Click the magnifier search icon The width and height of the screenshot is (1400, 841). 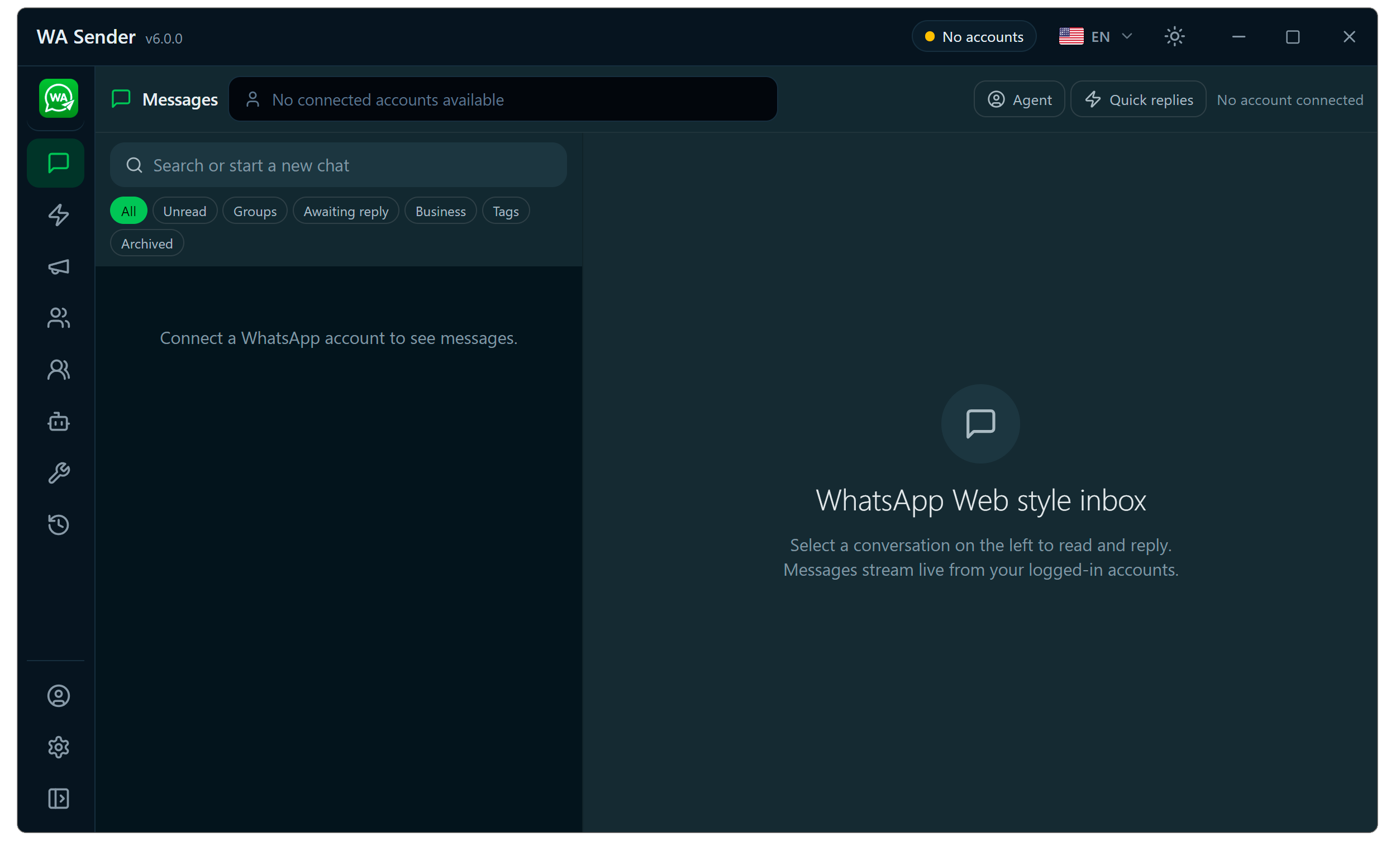coord(134,165)
